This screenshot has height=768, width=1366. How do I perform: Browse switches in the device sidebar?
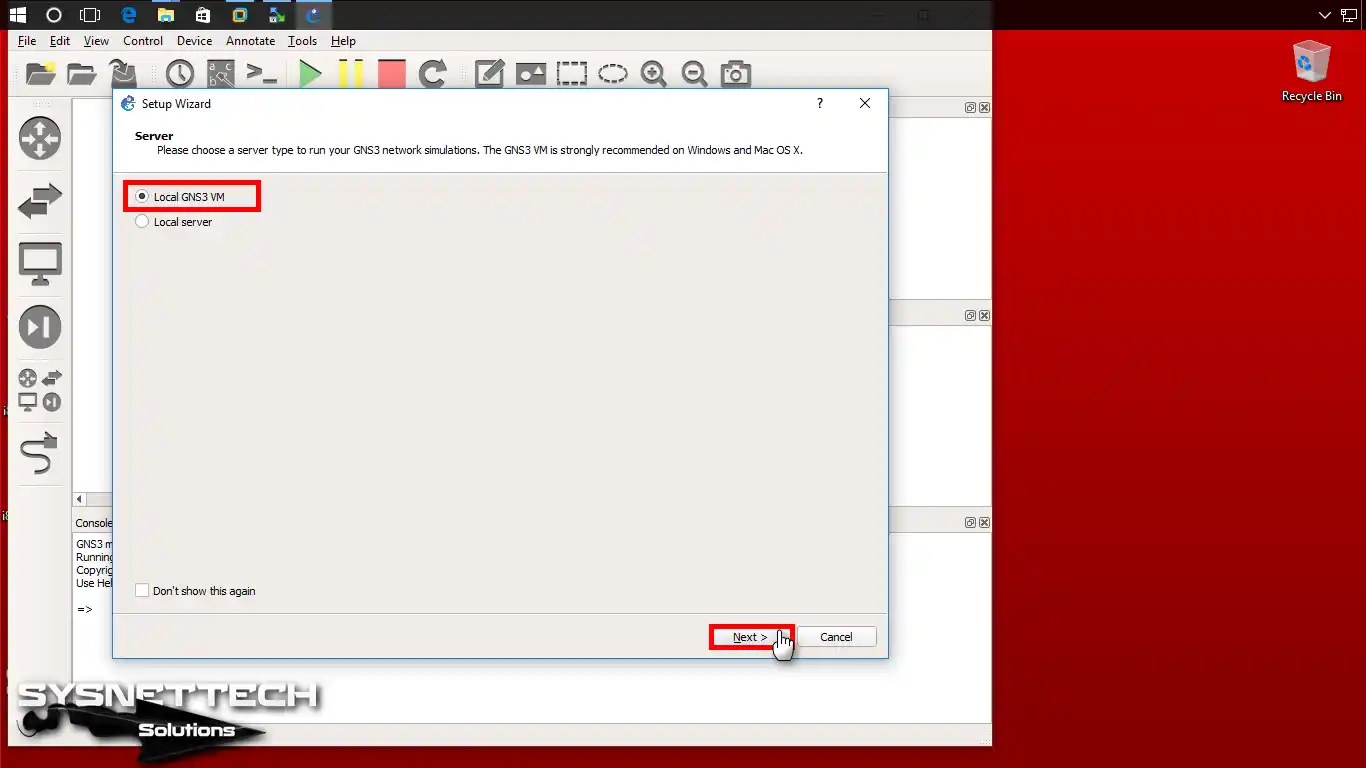coord(40,201)
